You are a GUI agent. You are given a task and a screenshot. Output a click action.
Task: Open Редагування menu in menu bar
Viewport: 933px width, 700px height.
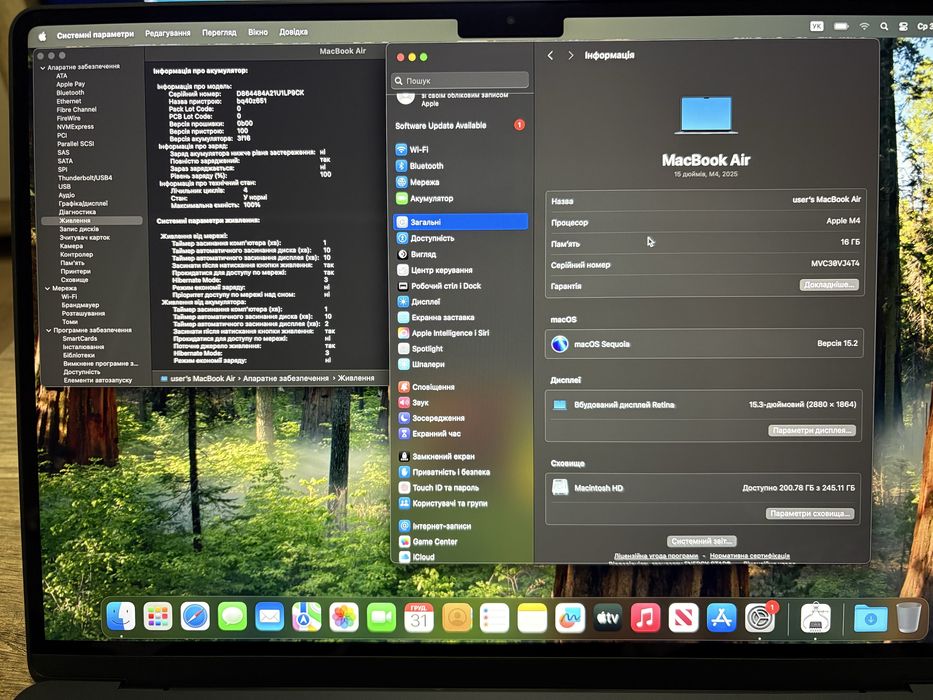coord(168,33)
